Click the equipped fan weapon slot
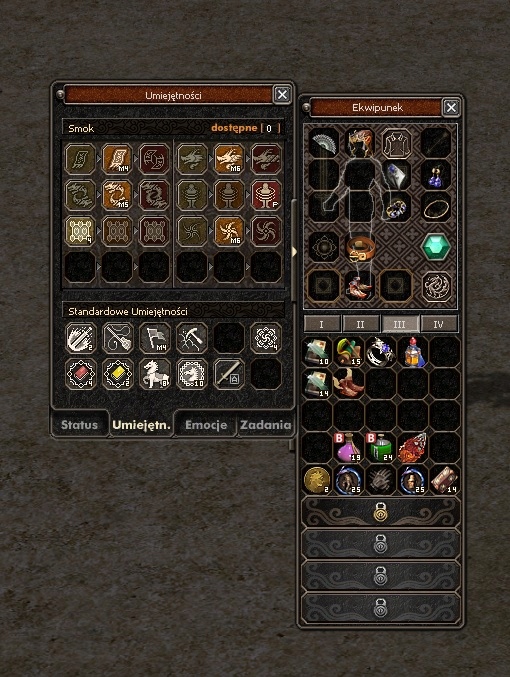The width and height of the screenshot is (510, 677). (325, 142)
